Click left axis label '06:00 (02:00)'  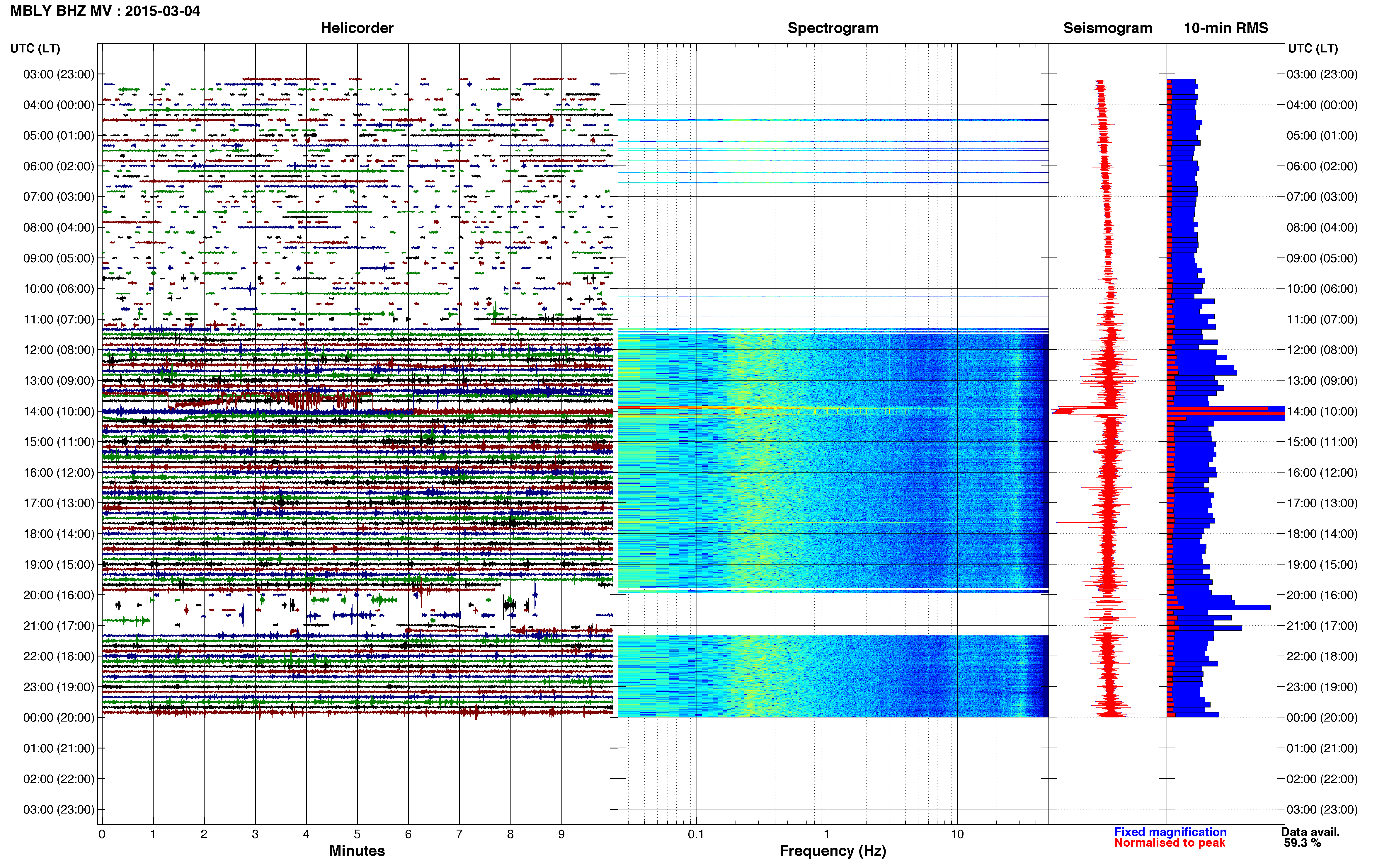59,166
